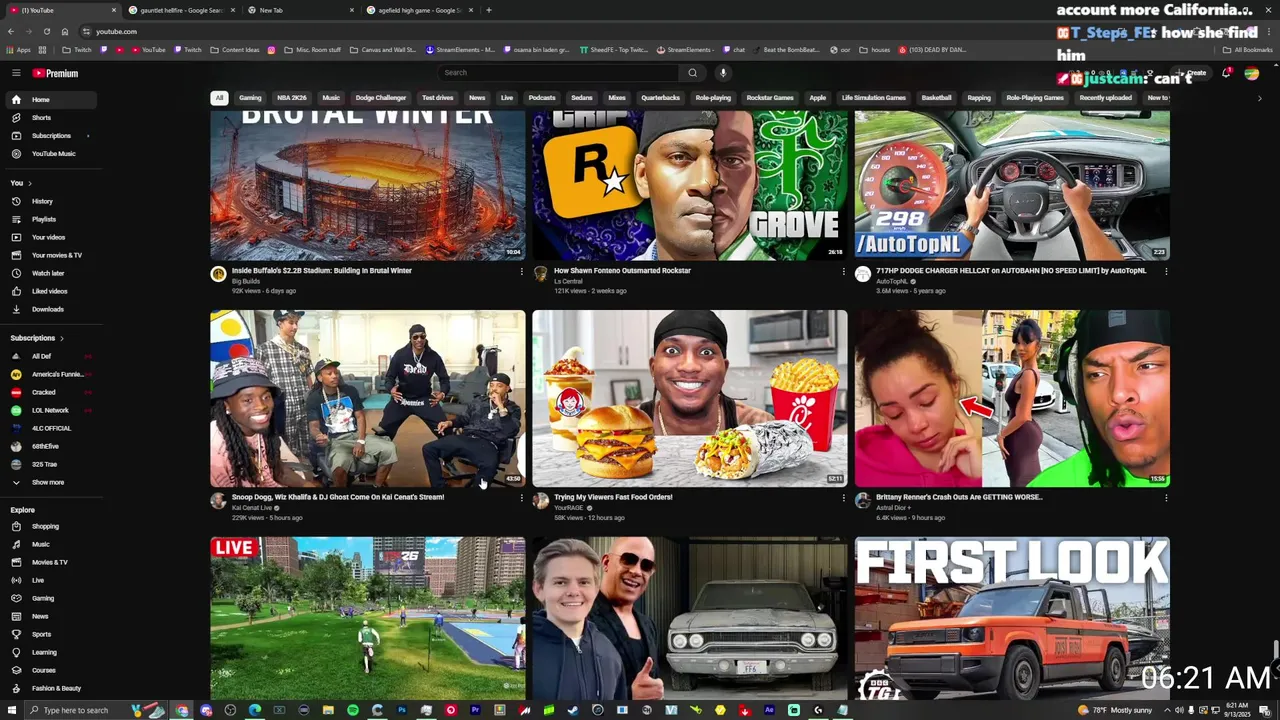
Task: Click the Windows Start button
Action: tap(10, 710)
